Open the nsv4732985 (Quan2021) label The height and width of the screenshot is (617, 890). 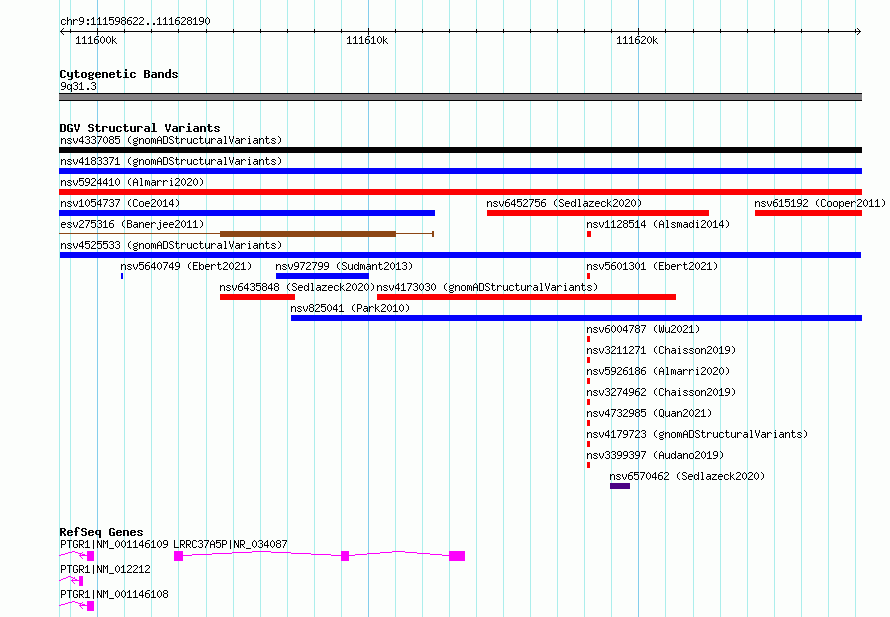pos(649,413)
